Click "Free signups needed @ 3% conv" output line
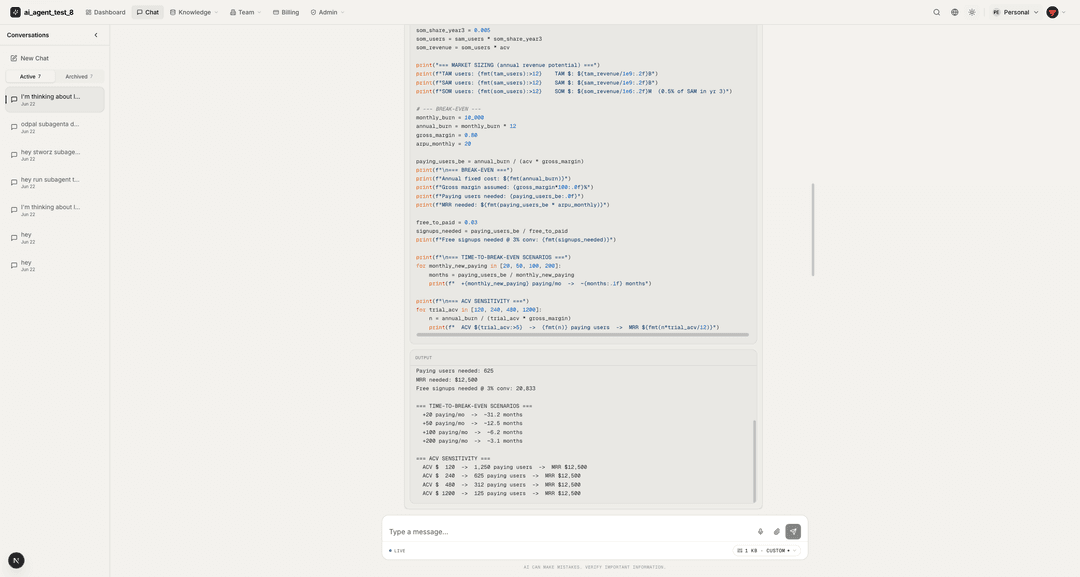The width and height of the screenshot is (1080, 577). coord(475,388)
